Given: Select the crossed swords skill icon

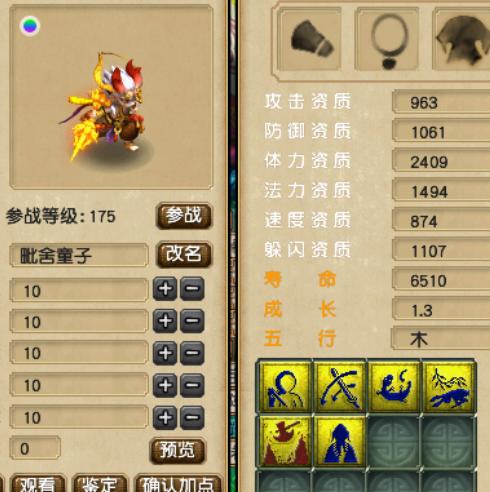Looking at the screenshot, I should [x=340, y=387].
